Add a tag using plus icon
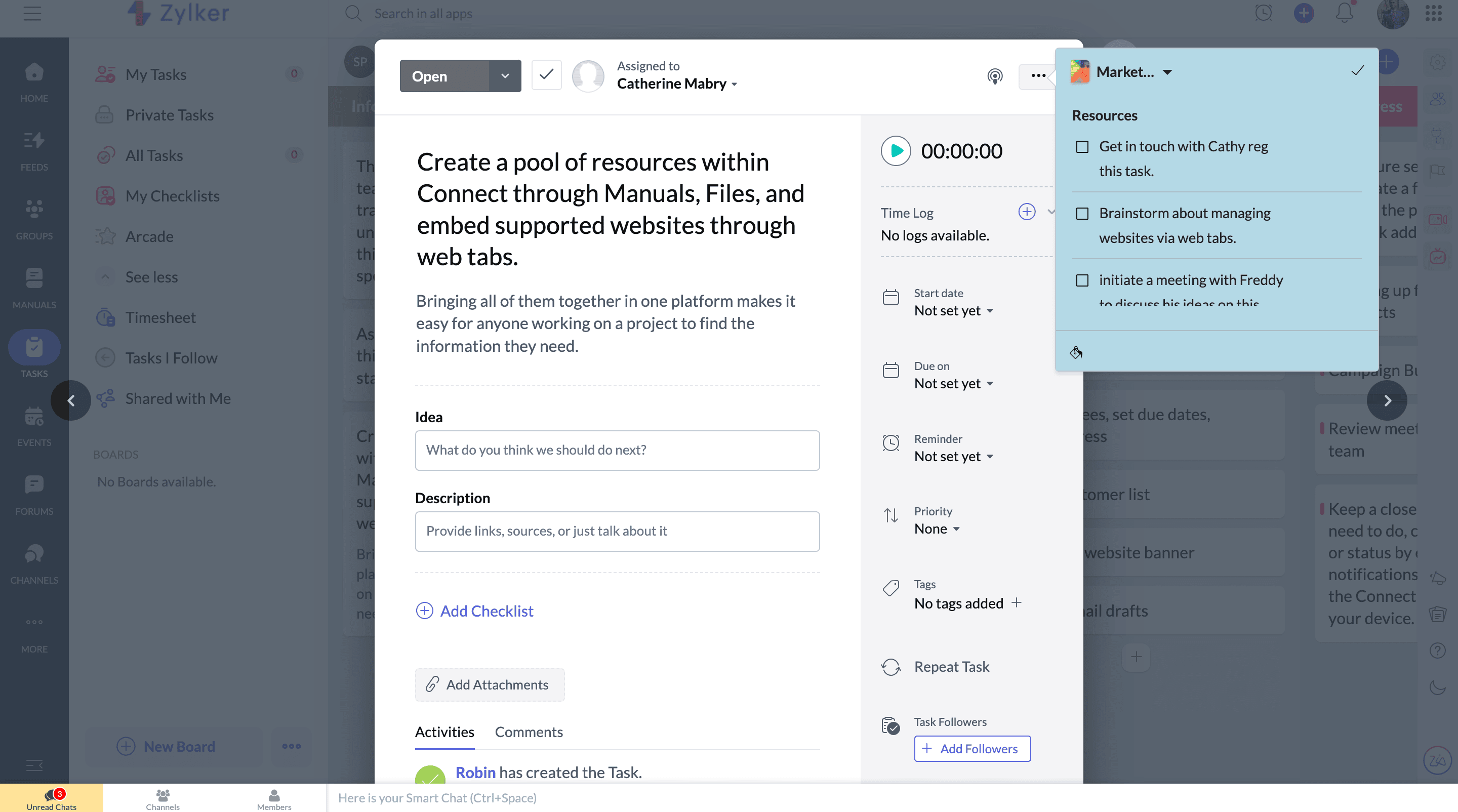 coord(1017,602)
